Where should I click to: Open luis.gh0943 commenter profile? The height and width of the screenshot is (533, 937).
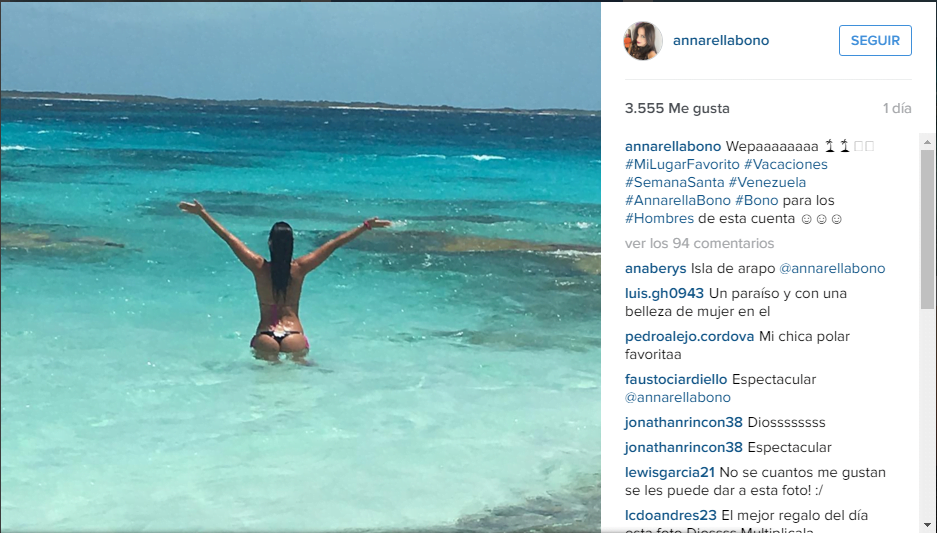coord(665,293)
